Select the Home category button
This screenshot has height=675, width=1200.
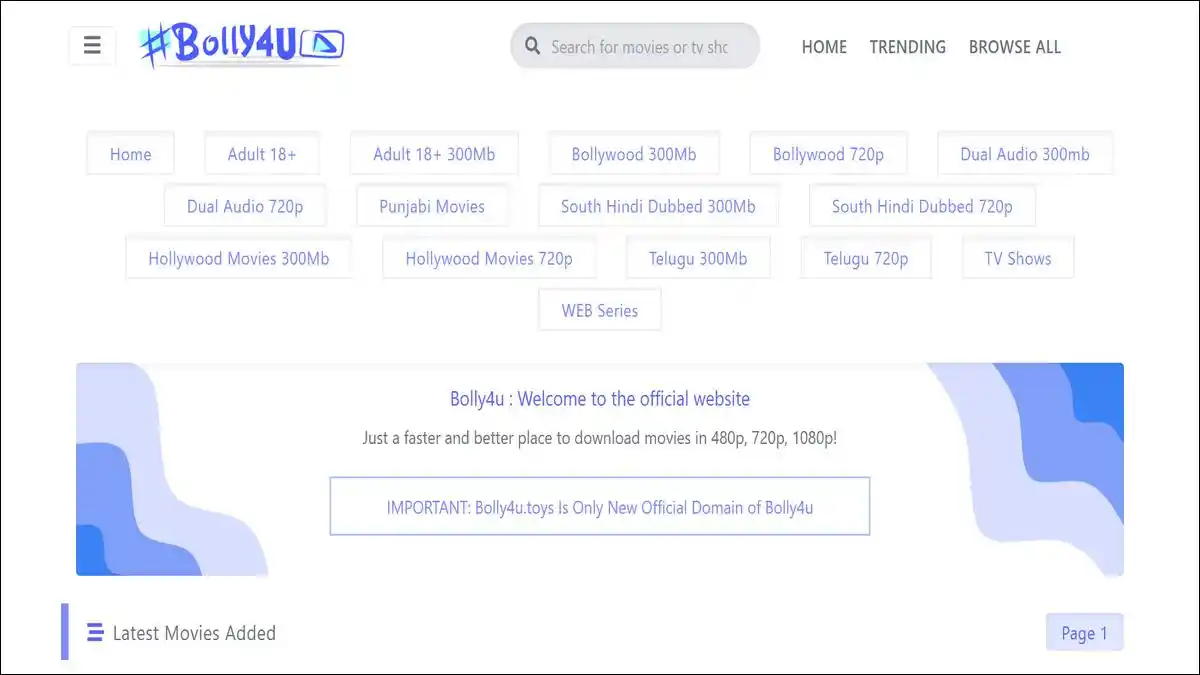click(x=131, y=154)
